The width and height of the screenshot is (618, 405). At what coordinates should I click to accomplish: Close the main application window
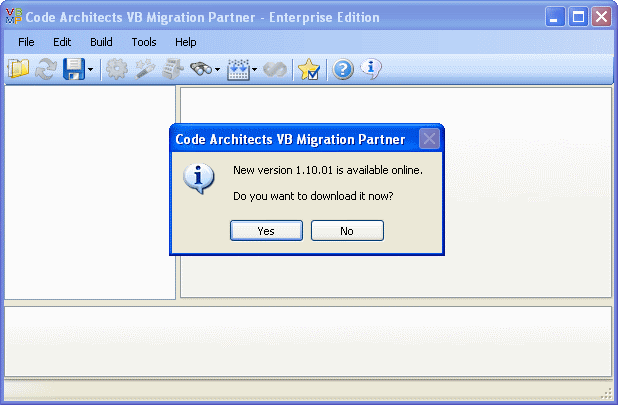pos(601,17)
